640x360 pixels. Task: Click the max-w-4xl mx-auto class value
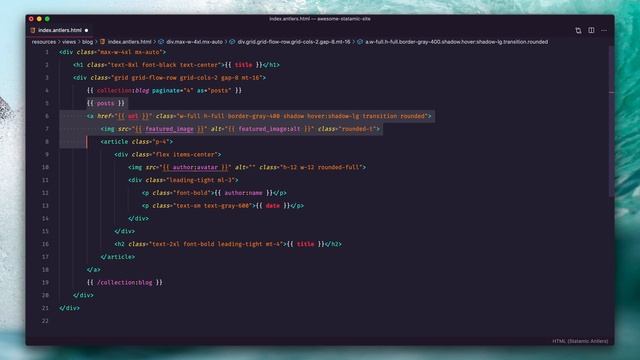(130, 52)
